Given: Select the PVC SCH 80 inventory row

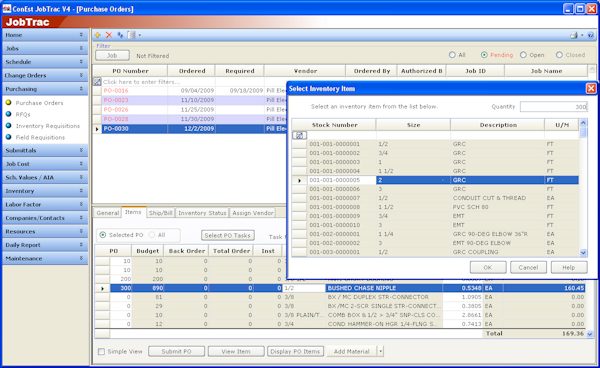Looking at the screenshot, I should [x=435, y=207].
